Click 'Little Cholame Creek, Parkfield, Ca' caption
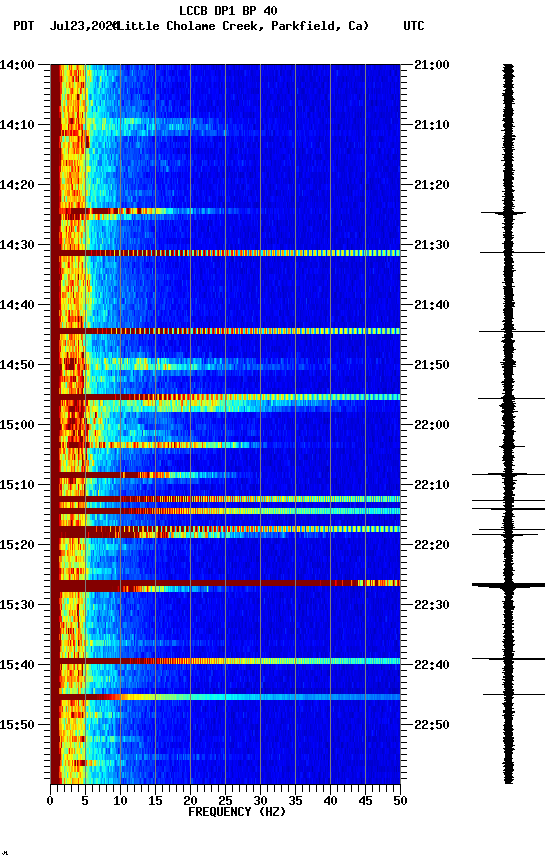Image resolution: width=552 pixels, height=864 pixels. click(x=243, y=26)
